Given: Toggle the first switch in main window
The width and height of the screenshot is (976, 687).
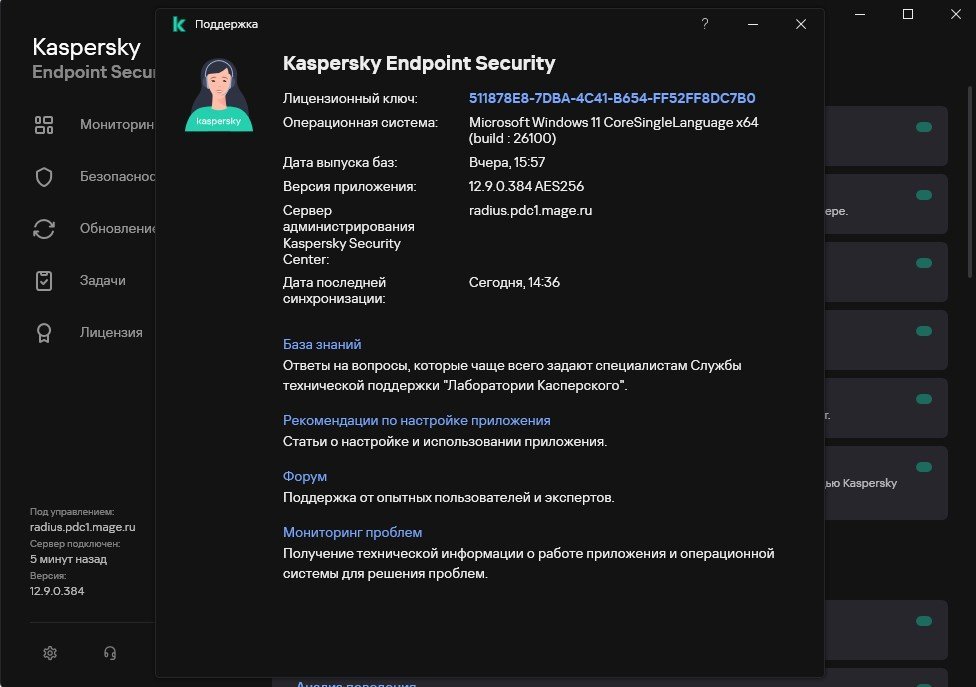Looking at the screenshot, I should click(924, 127).
